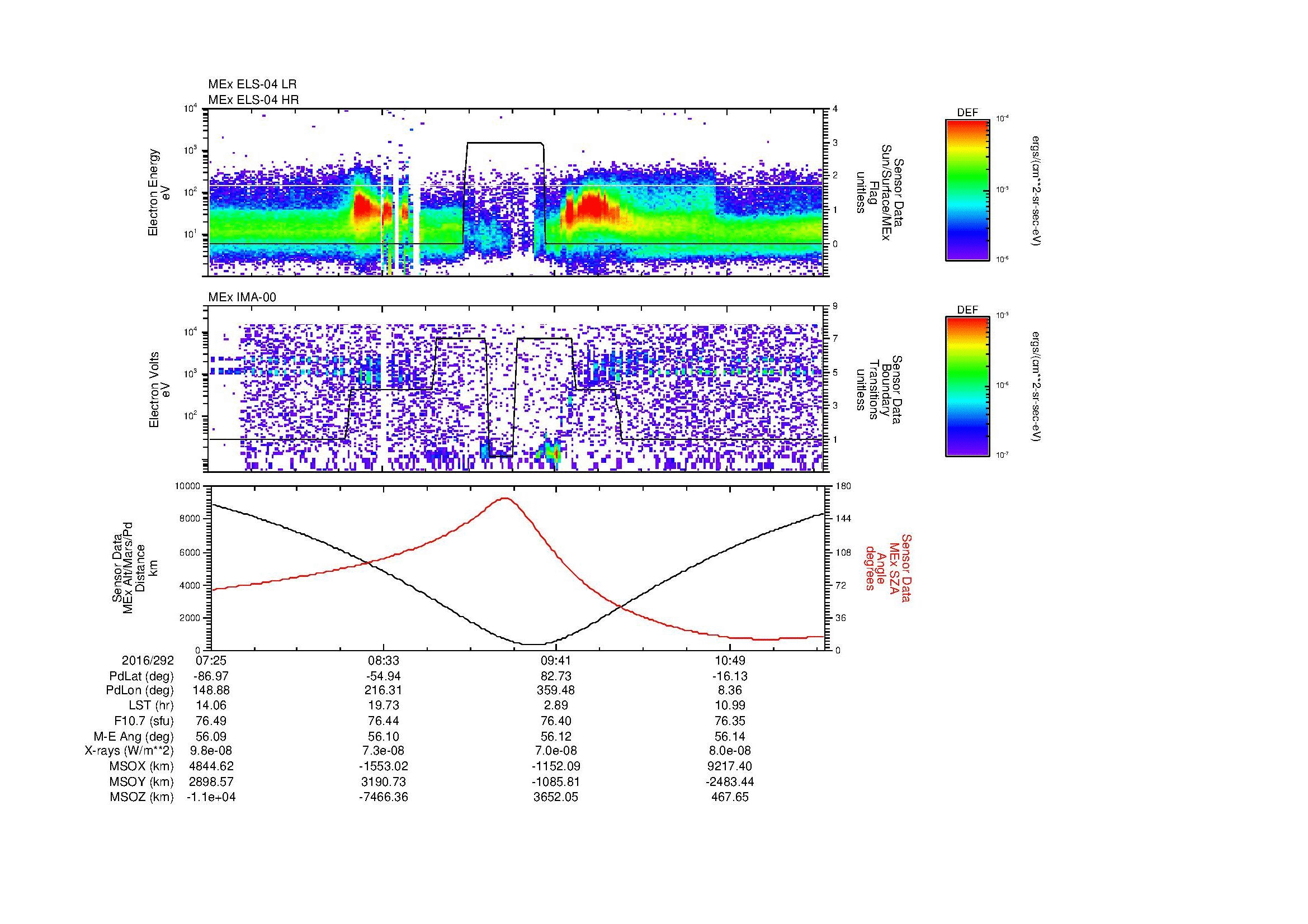Click the time tick label '07:25'
Screen dimensions: 1308x924
click(x=211, y=661)
